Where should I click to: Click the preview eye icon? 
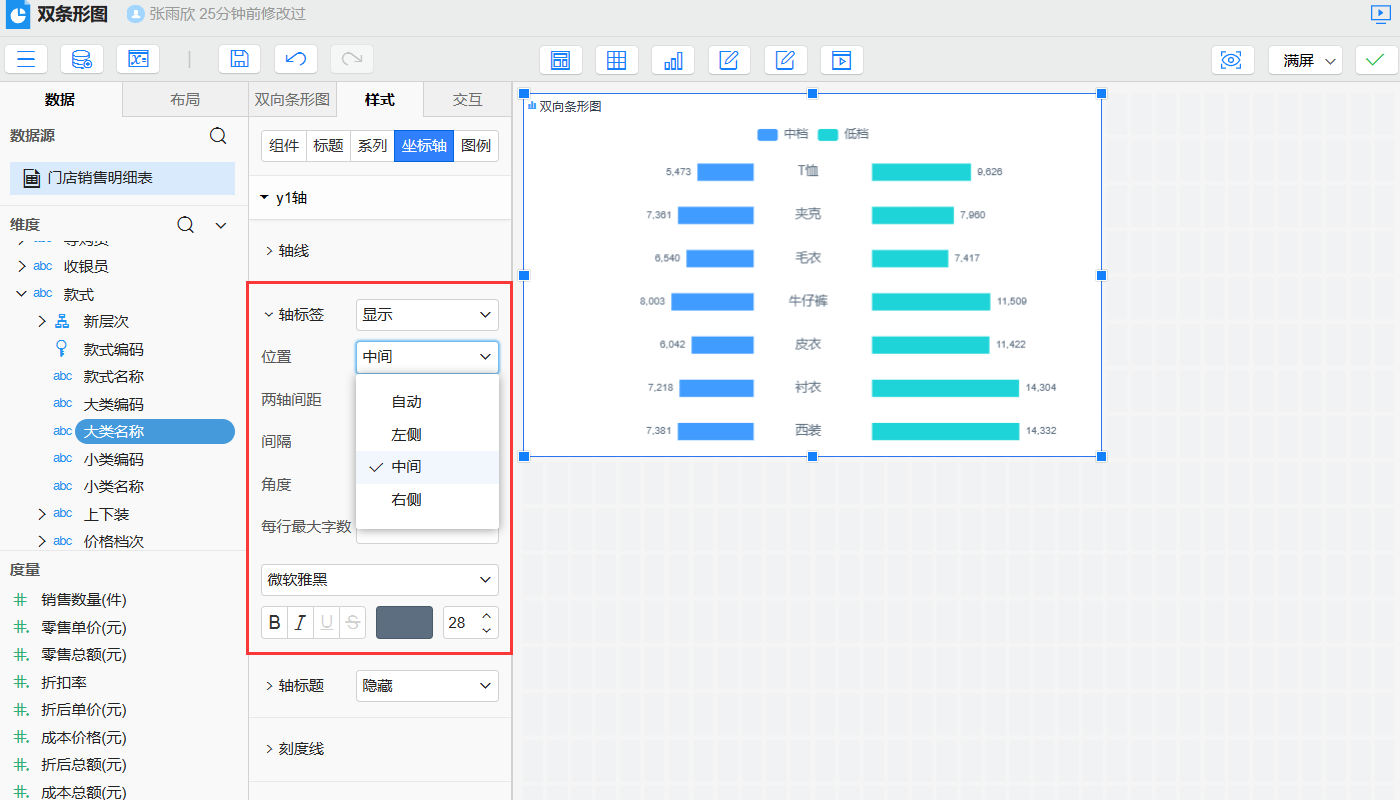coord(1232,60)
